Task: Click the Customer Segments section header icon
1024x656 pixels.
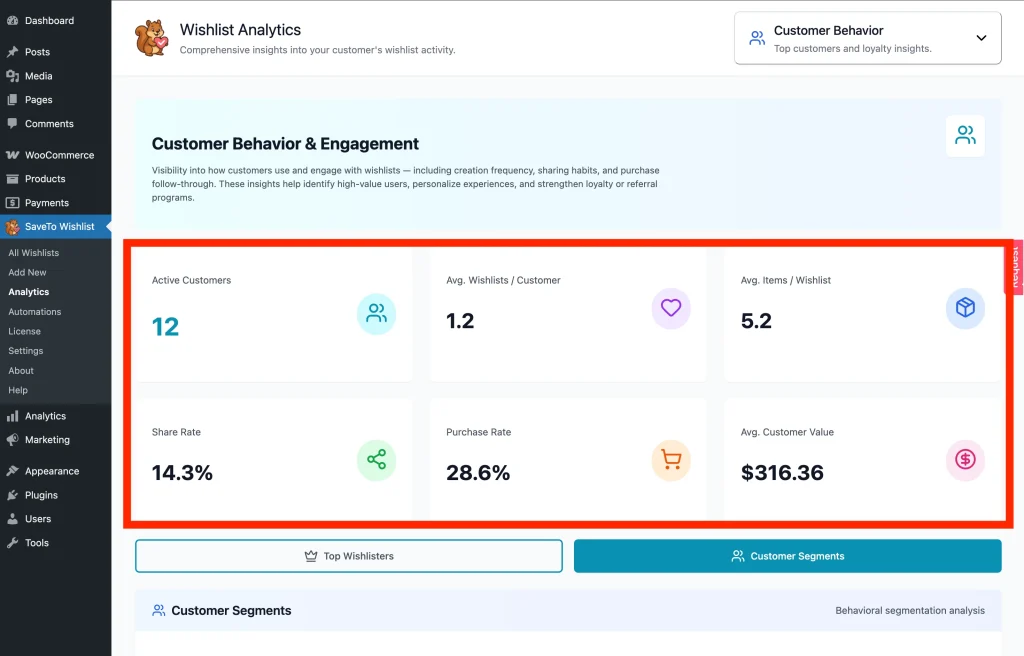Action: point(158,610)
